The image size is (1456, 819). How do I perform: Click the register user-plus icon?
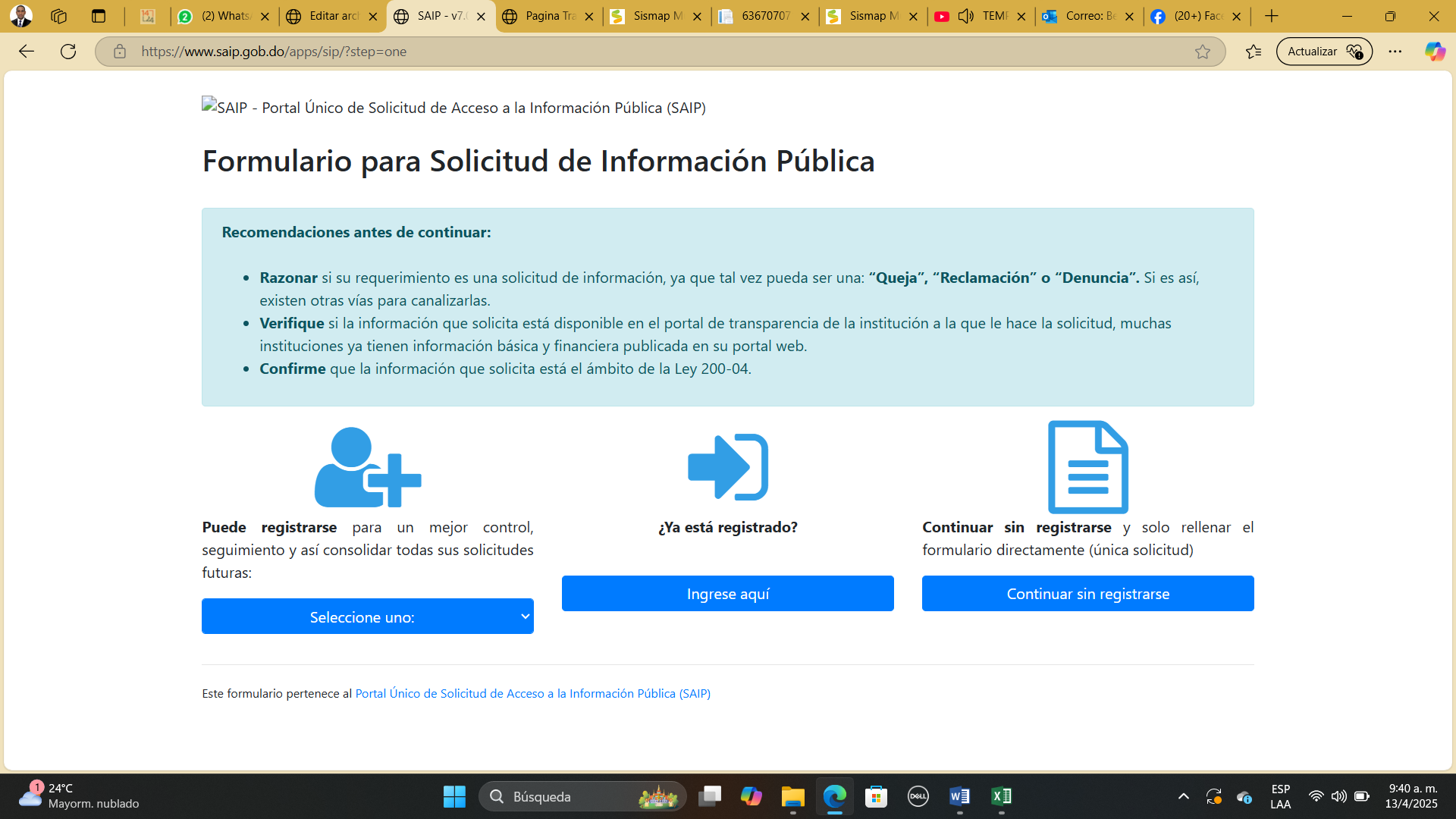[x=368, y=467]
